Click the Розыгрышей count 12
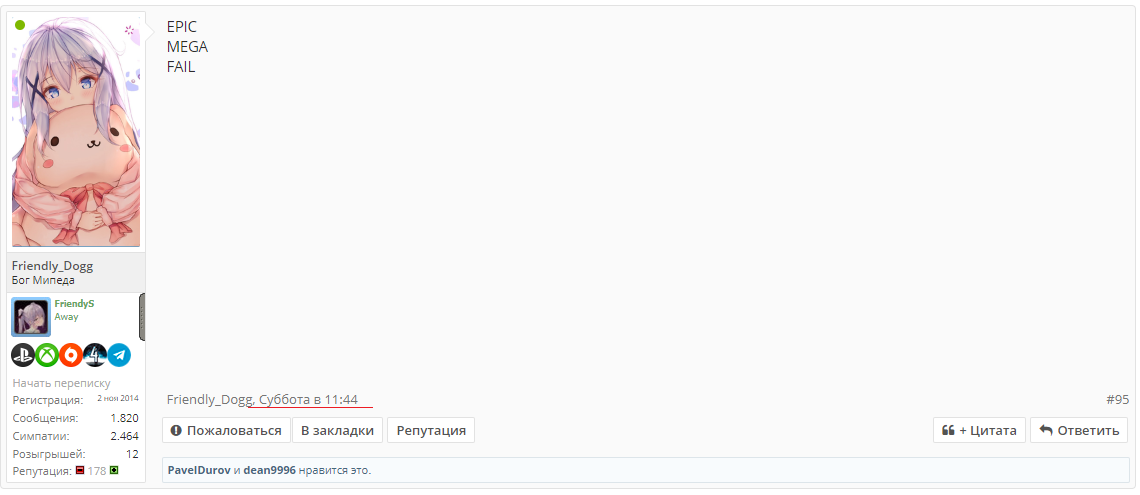The width and height of the screenshot is (1140, 495). coord(132,454)
